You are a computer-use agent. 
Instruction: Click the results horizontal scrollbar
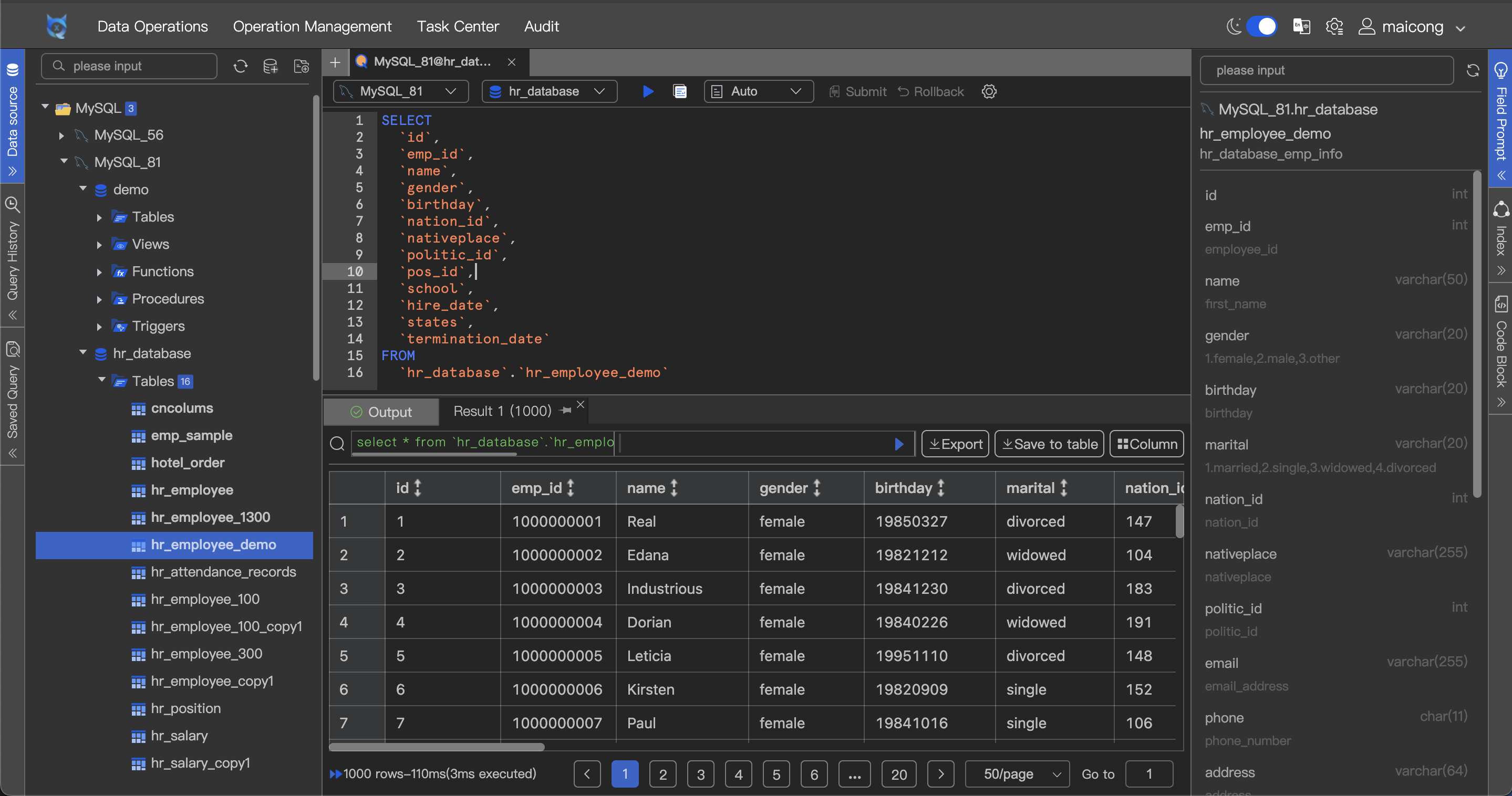436,747
